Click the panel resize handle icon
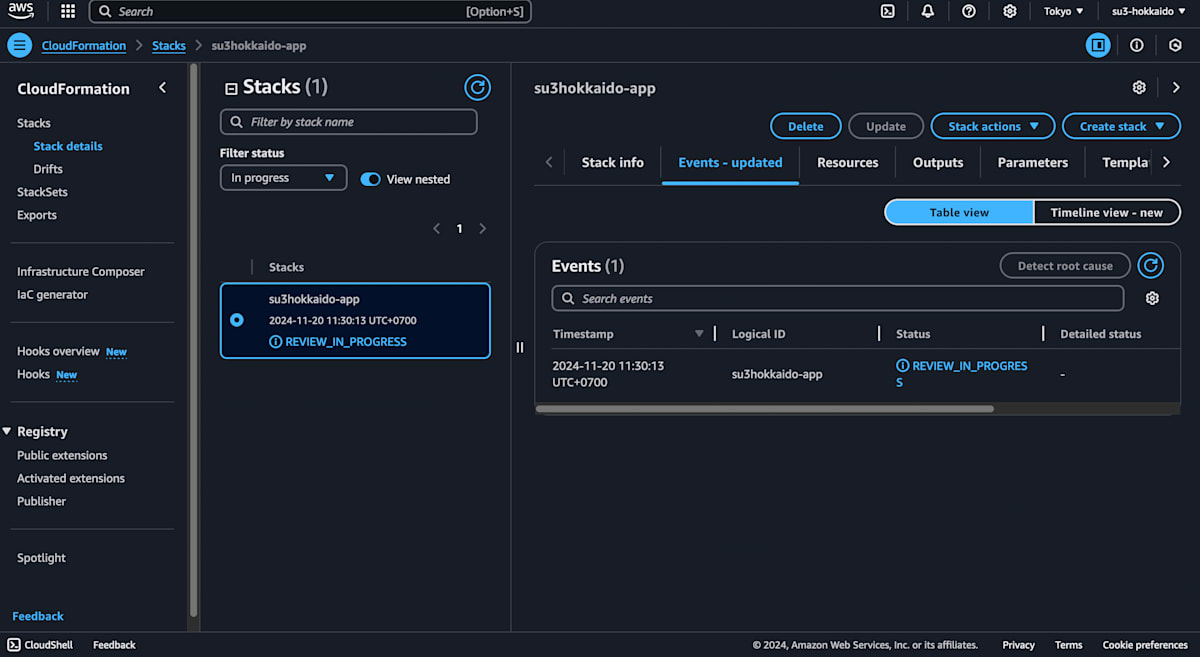This screenshot has height=657, width=1200. [520, 347]
